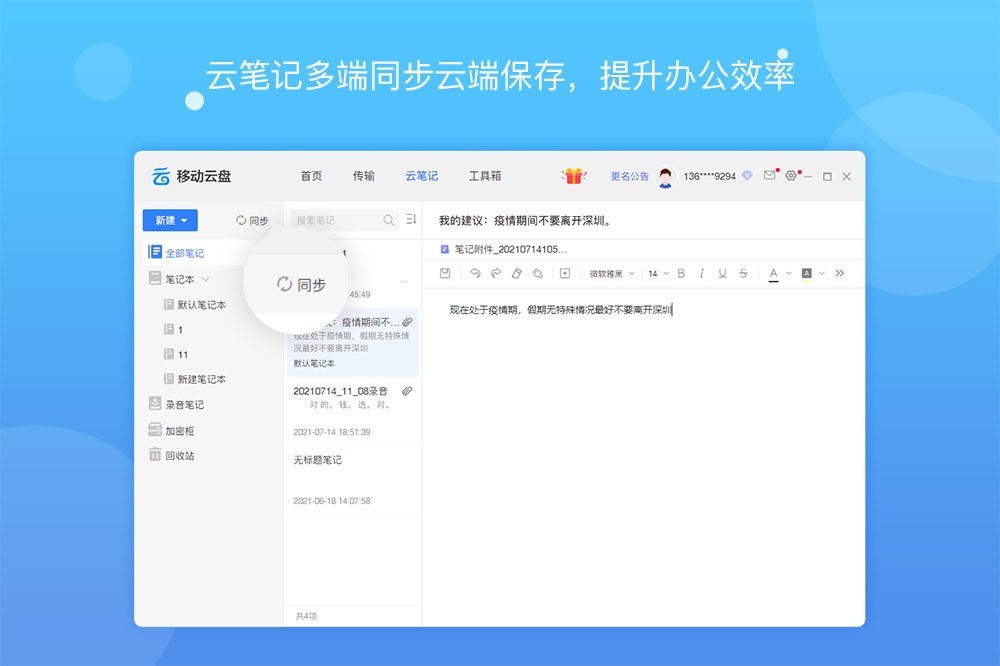Open the 工具箱 tab
This screenshot has height=666, width=1000.
[x=485, y=176]
